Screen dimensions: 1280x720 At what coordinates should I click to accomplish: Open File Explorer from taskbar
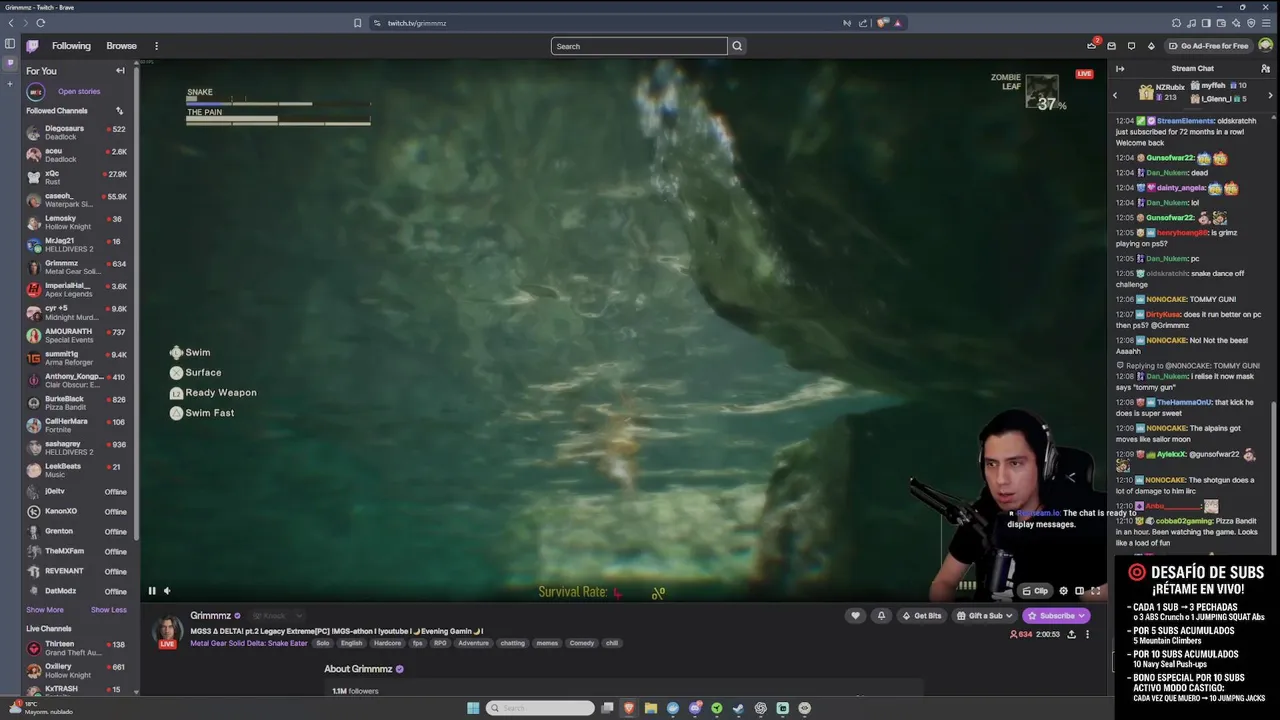(x=651, y=708)
